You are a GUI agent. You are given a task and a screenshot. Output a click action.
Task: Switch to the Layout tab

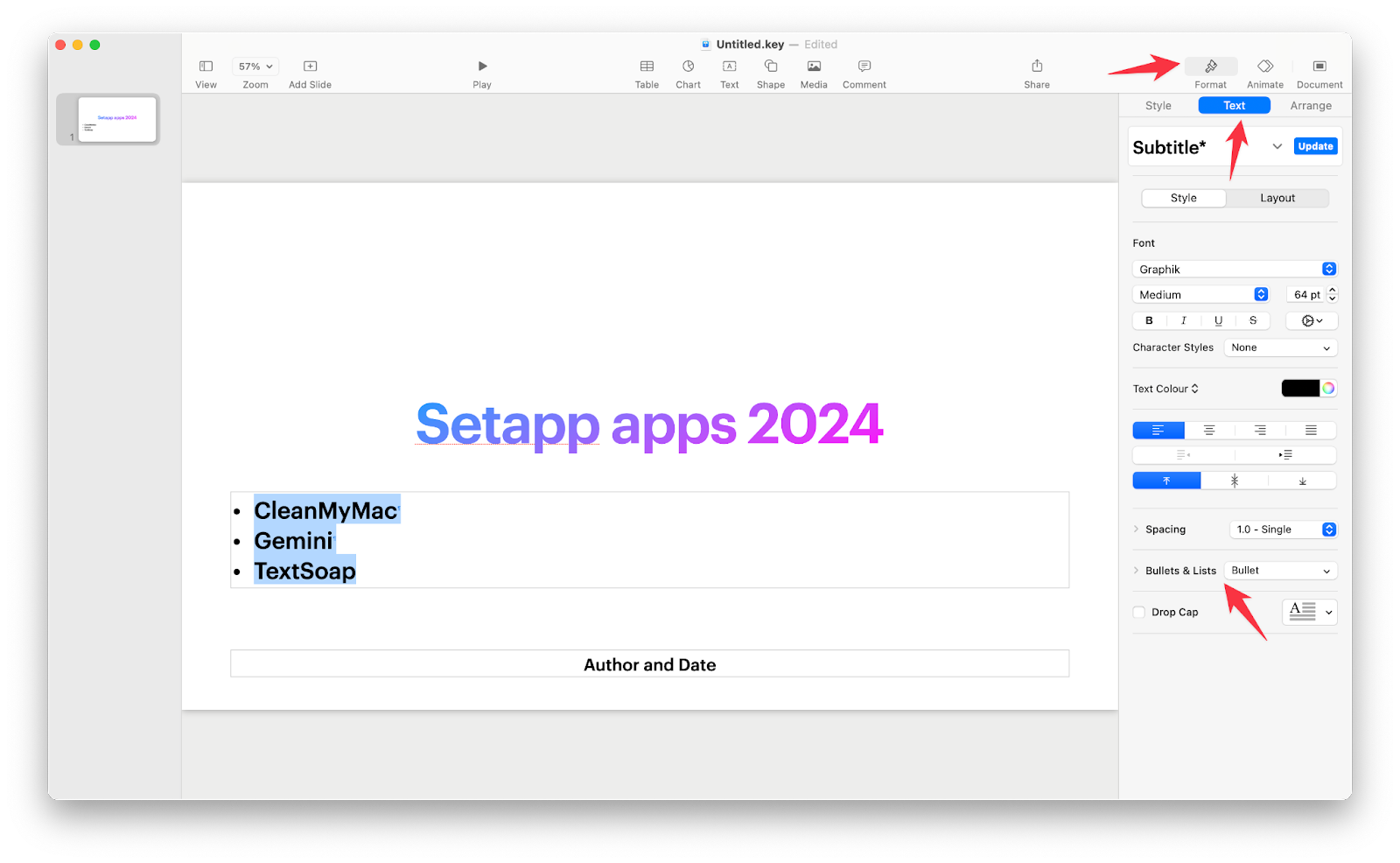pos(1277,198)
